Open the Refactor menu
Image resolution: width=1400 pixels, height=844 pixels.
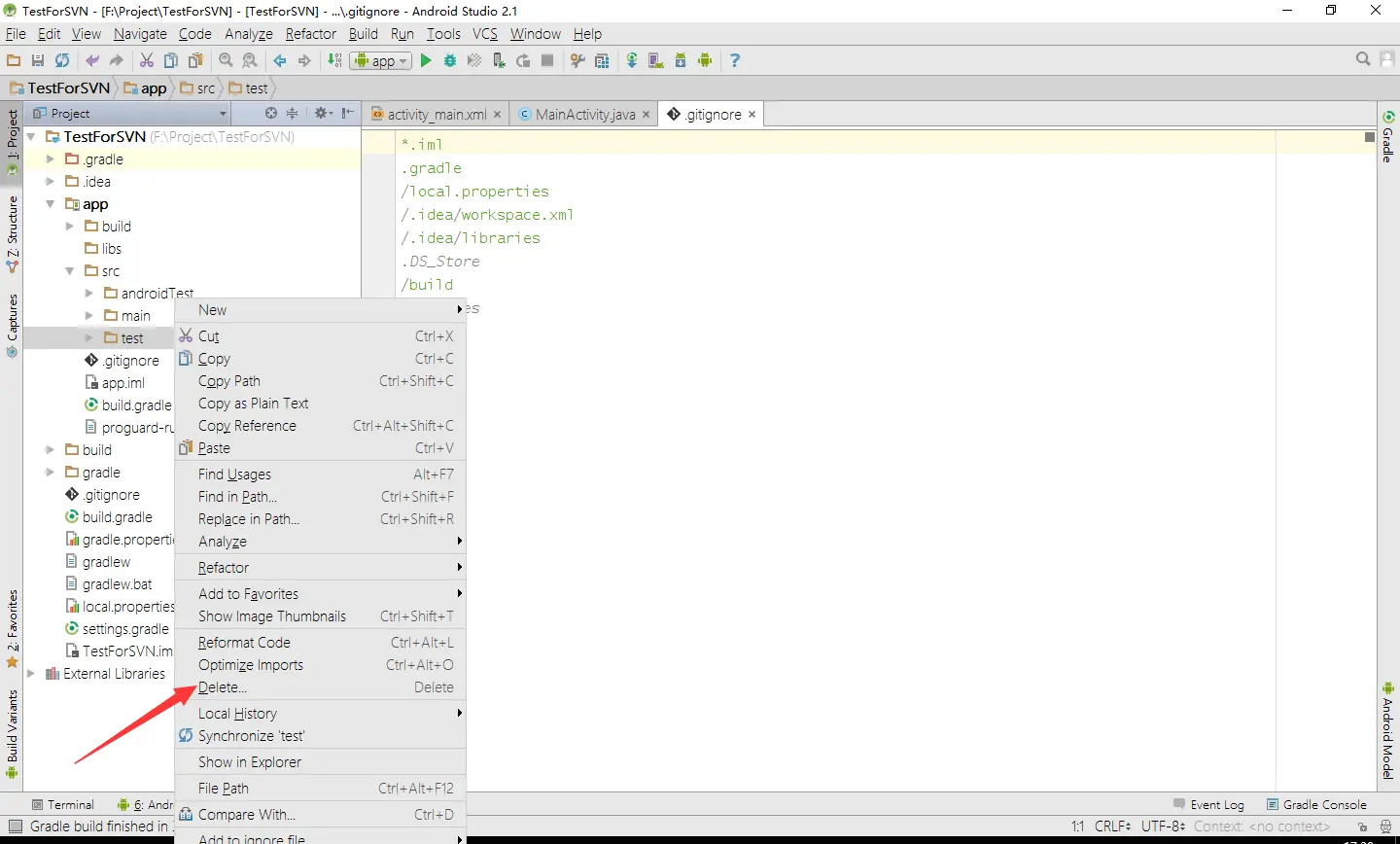[310, 34]
